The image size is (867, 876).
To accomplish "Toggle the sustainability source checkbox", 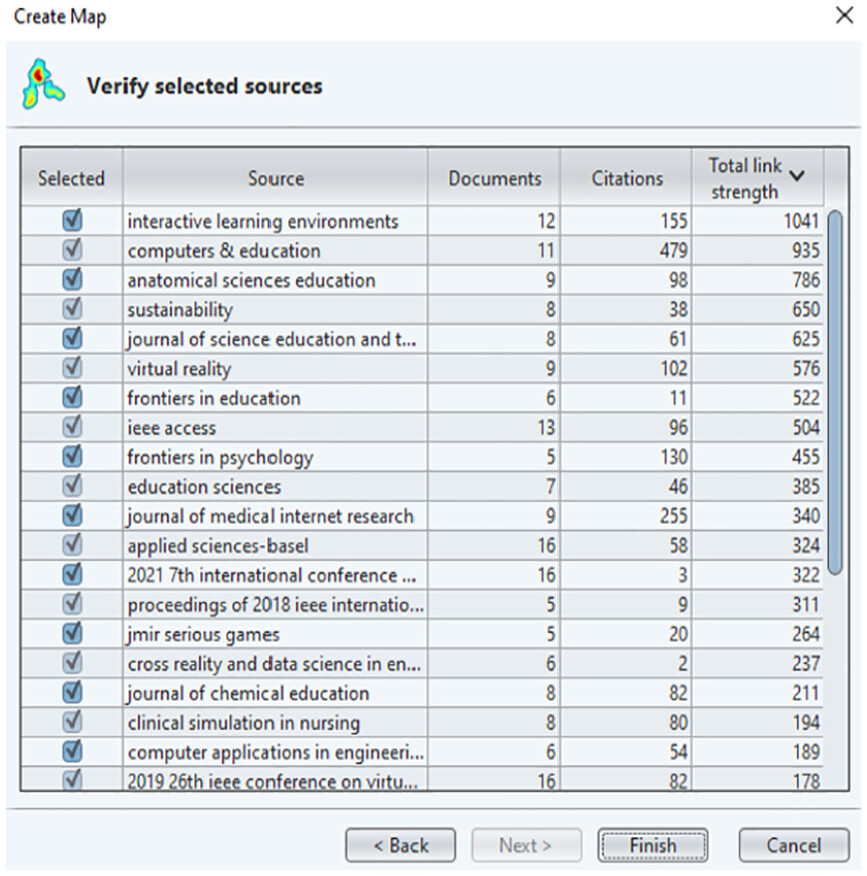I will coord(72,309).
